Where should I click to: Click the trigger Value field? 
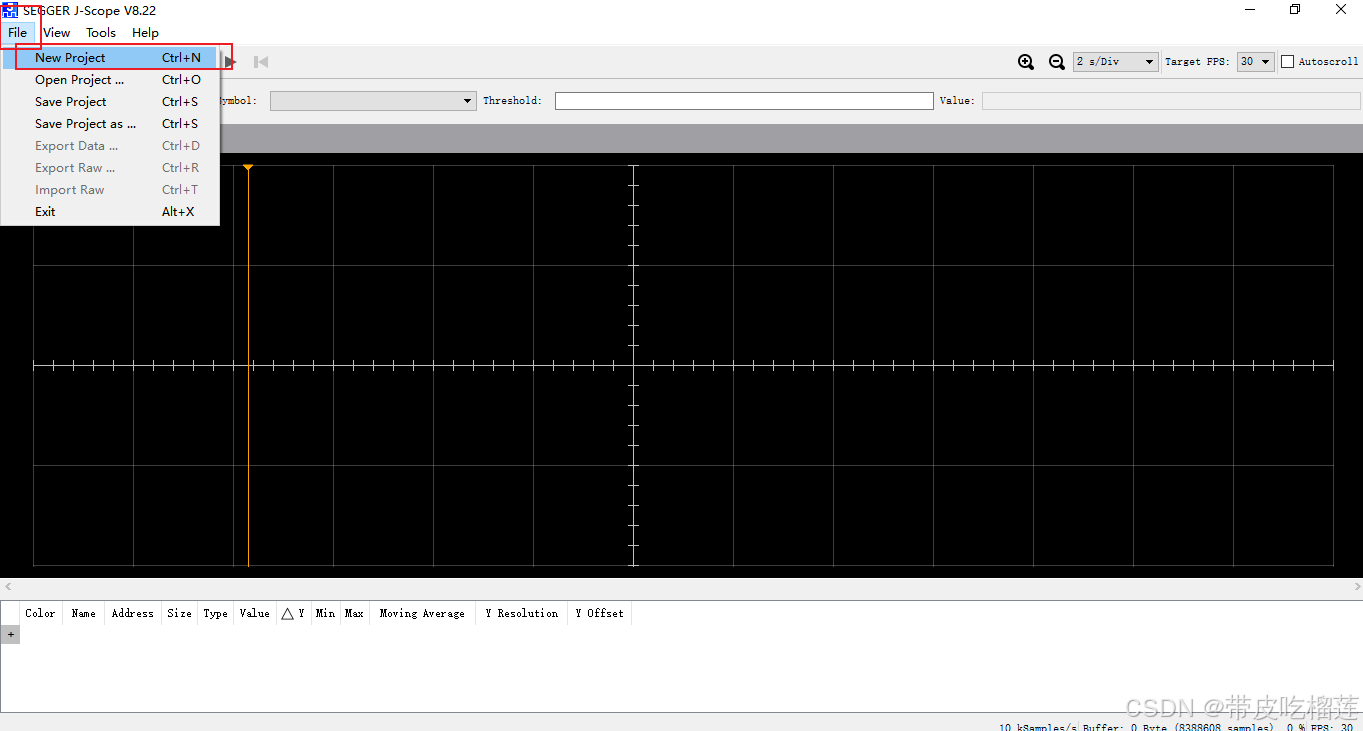1171,101
